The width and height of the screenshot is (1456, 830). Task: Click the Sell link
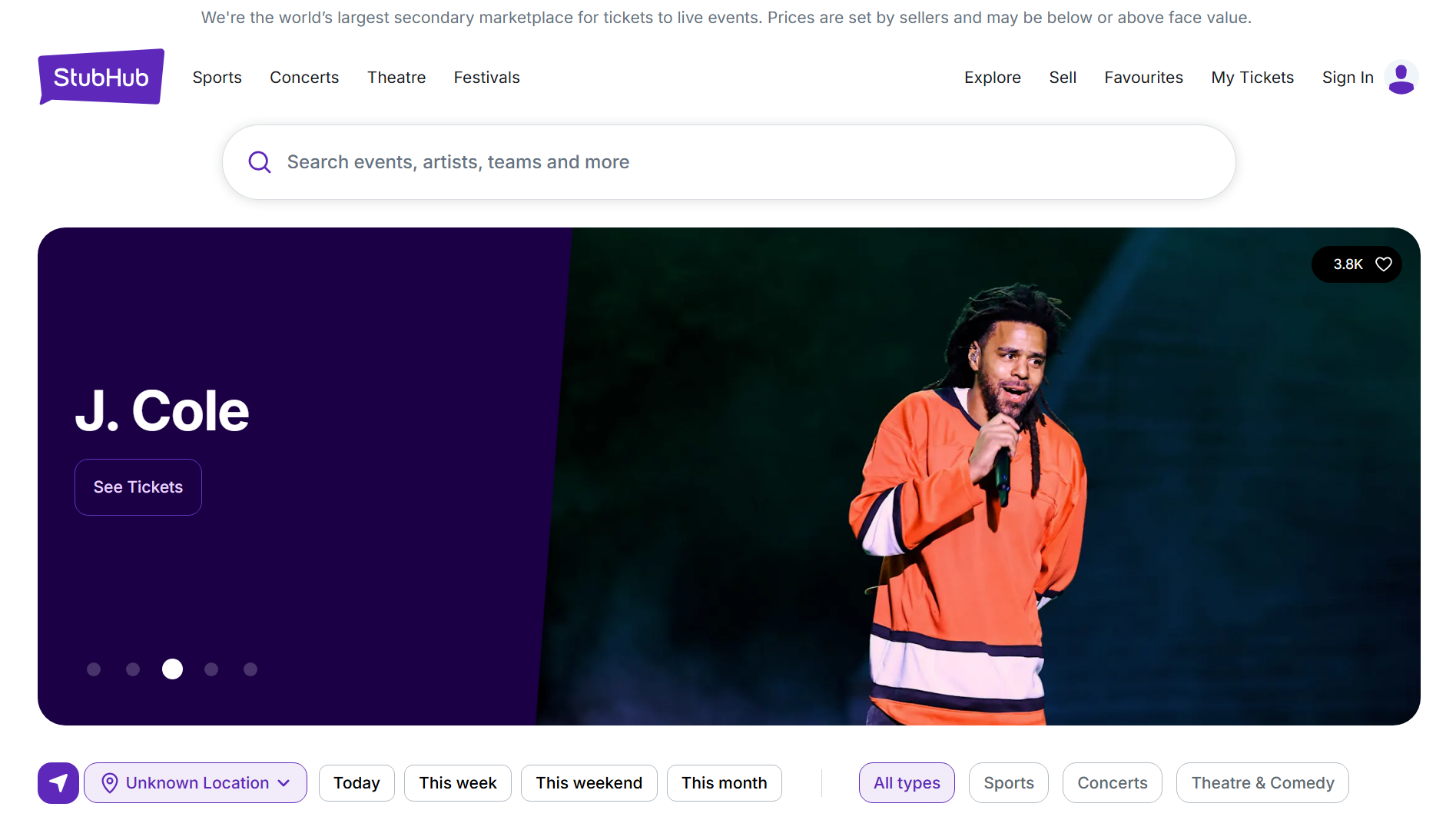1063,77
